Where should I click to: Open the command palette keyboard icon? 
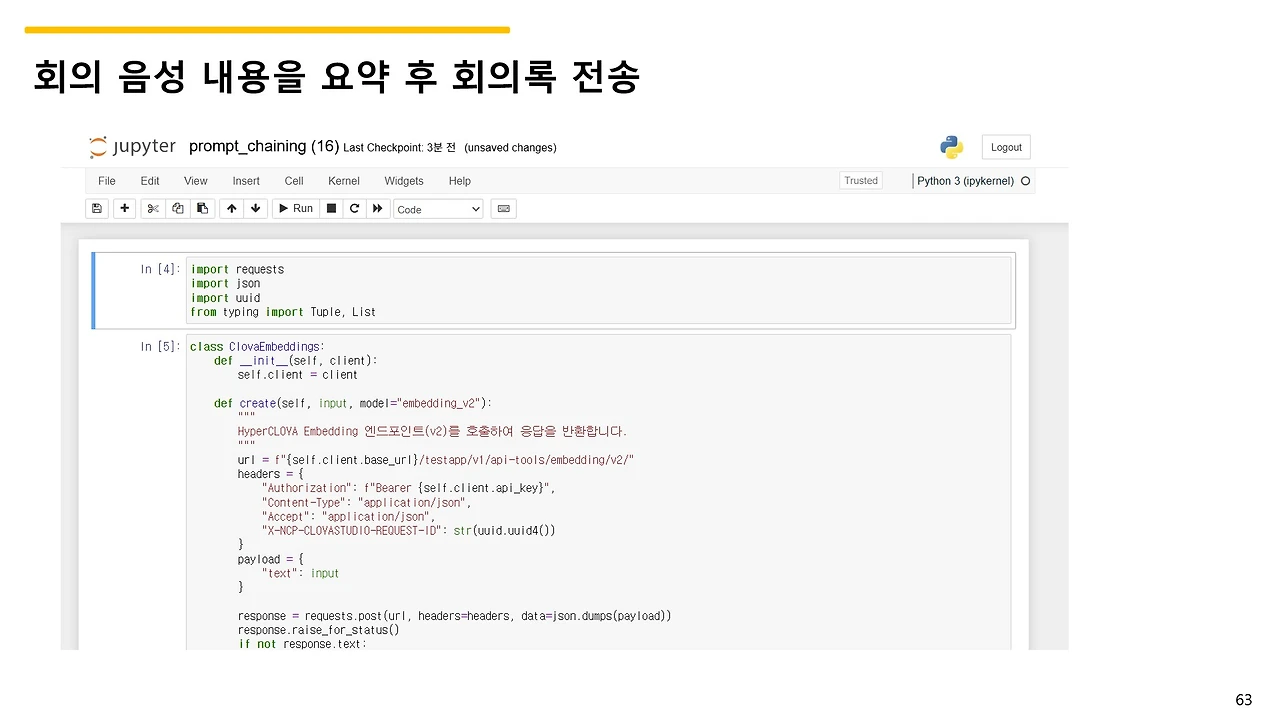[503, 208]
